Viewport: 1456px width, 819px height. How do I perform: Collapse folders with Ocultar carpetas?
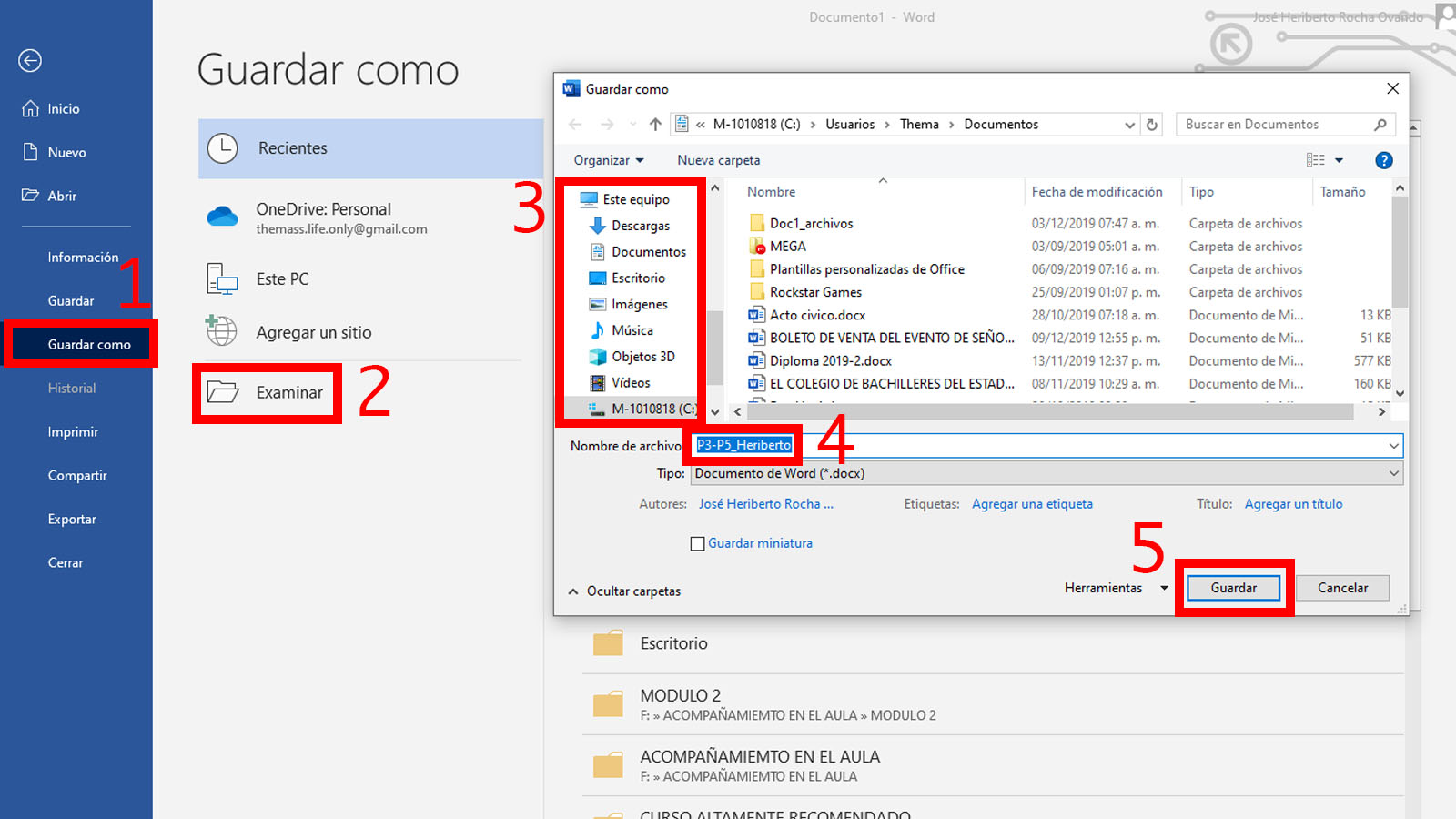pyautogui.click(x=624, y=591)
